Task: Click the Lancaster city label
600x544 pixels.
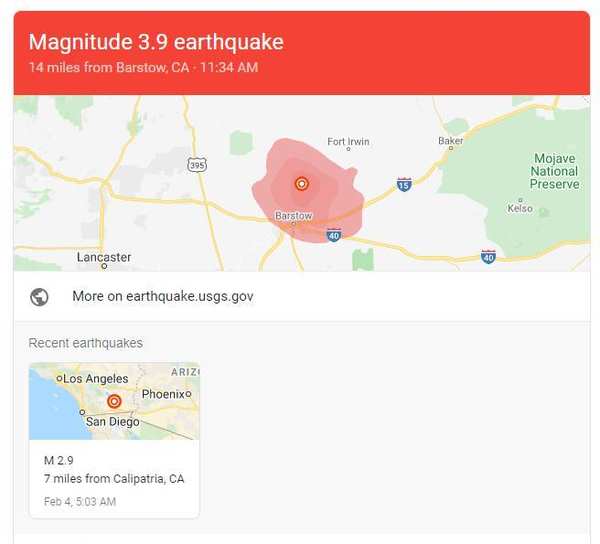Action: coord(104,257)
